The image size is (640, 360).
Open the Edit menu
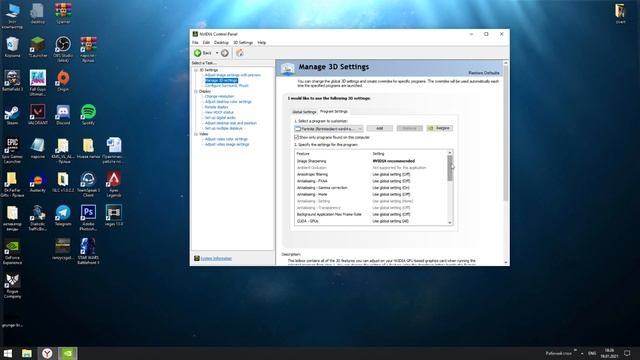click(206, 42)
